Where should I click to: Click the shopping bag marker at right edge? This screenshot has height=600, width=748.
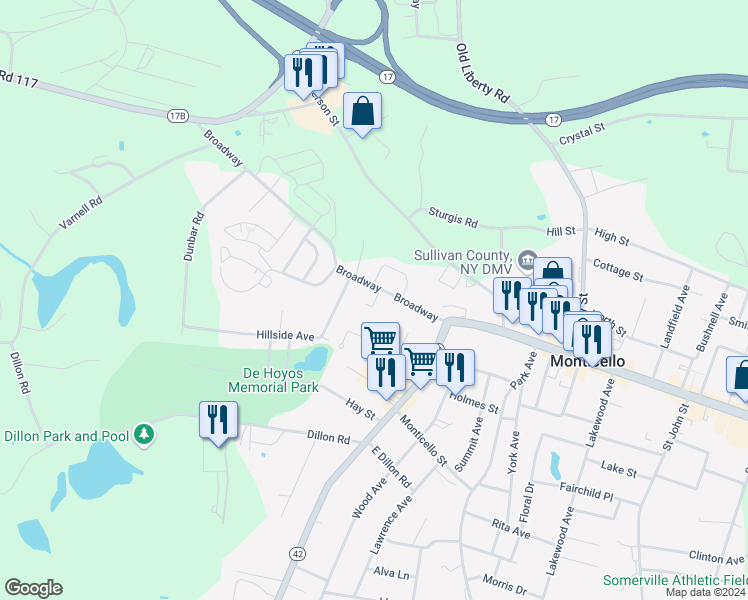(x=738, y=376)
